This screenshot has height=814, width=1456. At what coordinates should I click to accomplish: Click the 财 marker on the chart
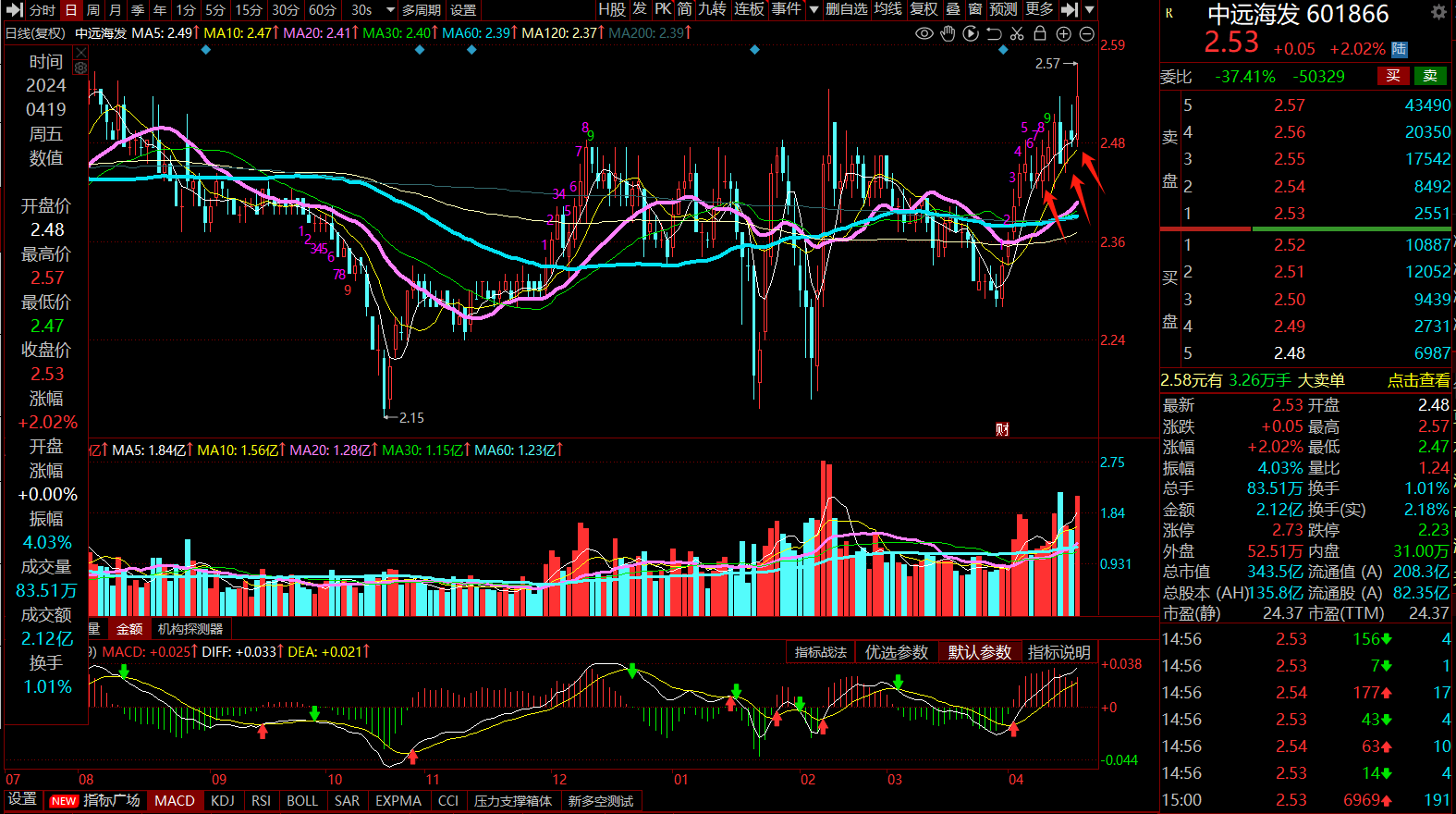[x=1002, y=429]
